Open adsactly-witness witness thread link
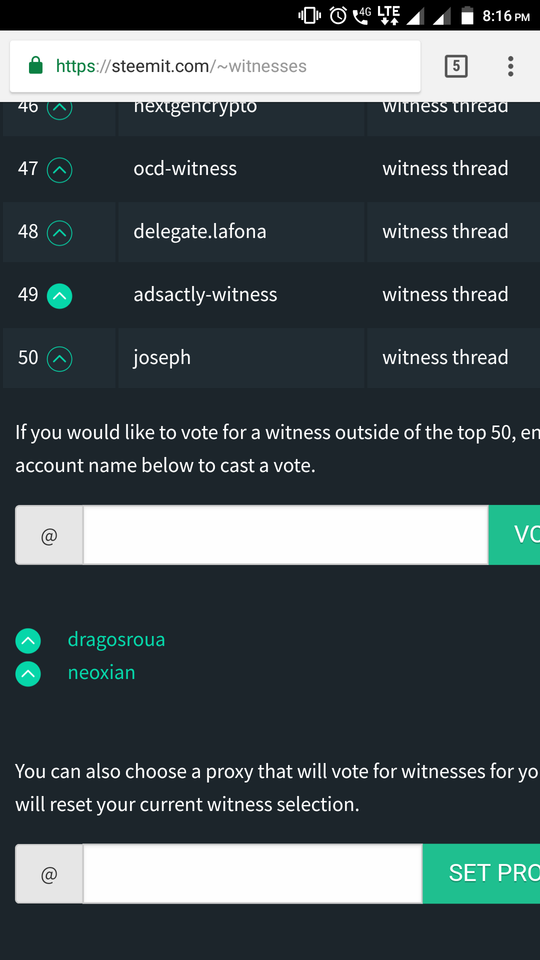The width and height of the screenshot is (540, 960). coord(445,294)
